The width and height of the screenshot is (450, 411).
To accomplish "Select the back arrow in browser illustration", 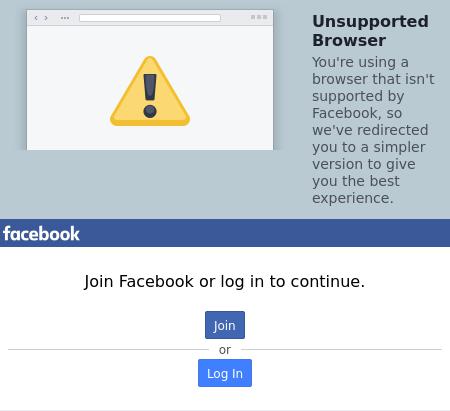I will coord(36,18).
